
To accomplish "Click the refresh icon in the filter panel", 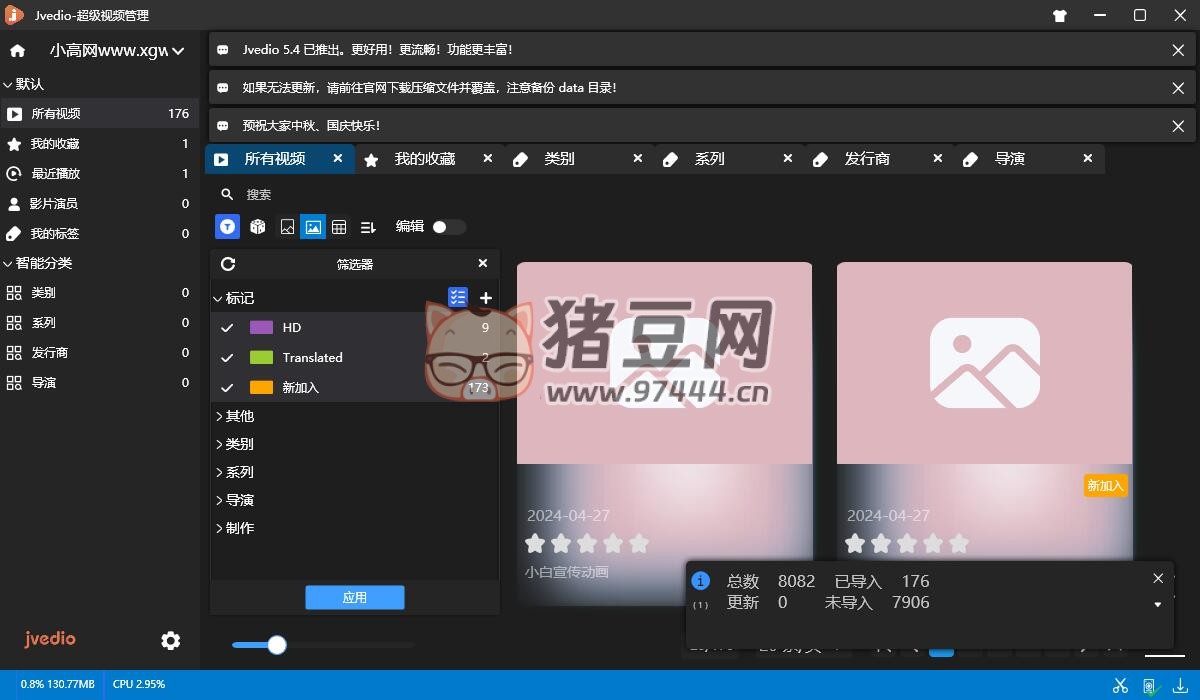I will 228,264.
